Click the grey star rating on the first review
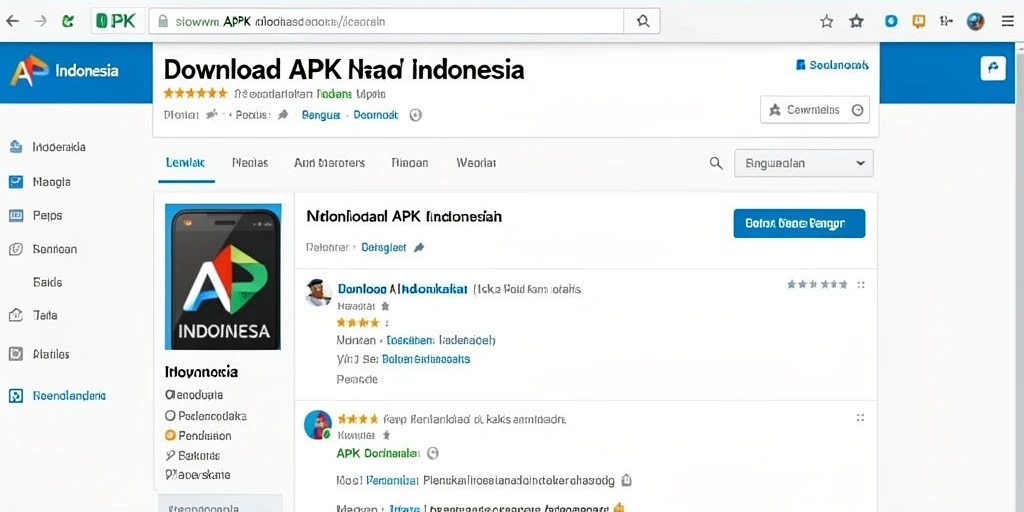 817,285
